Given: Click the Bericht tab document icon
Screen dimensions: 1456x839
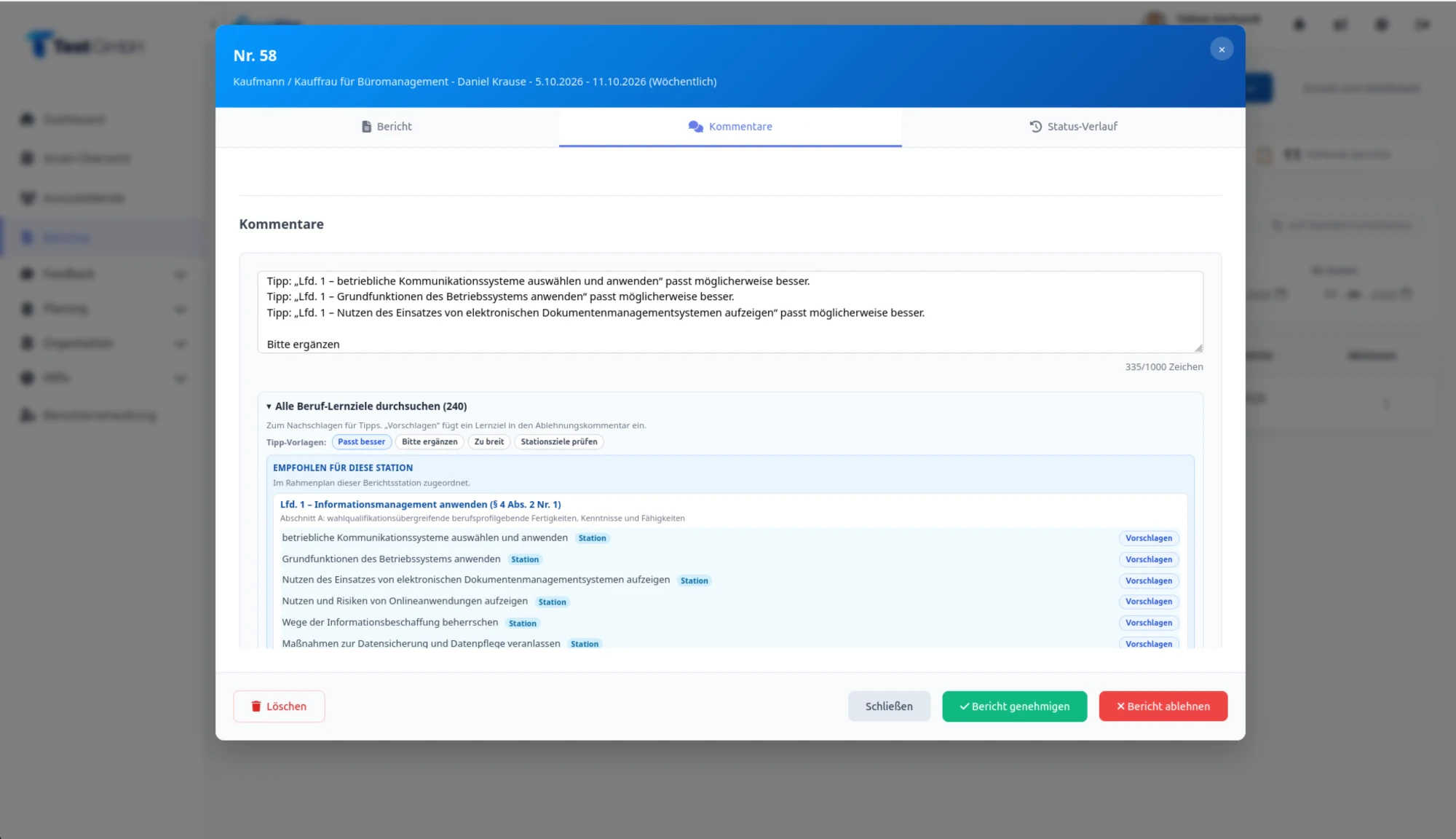Looking at the screenshot, I should point(367,127).
